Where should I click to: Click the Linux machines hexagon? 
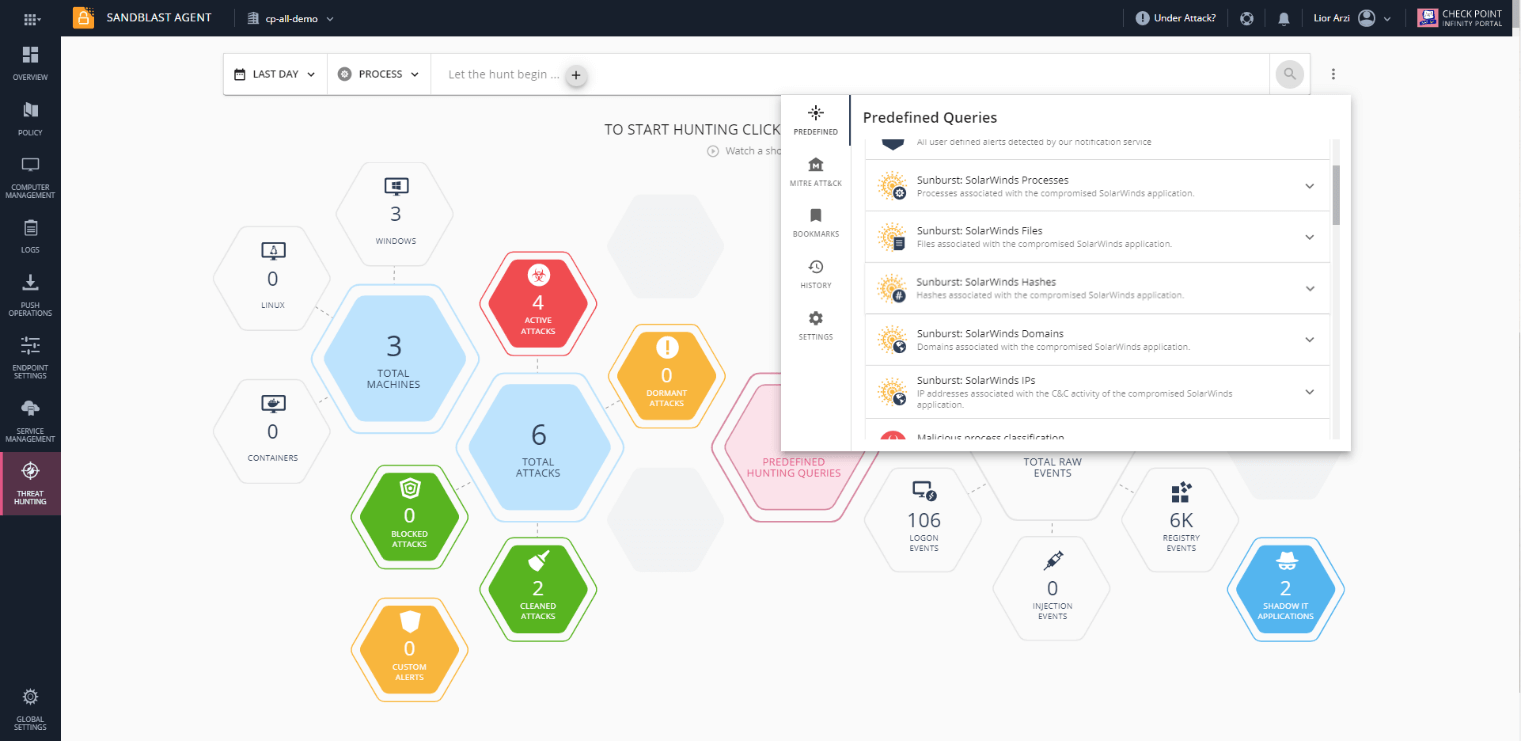(272, 278)
